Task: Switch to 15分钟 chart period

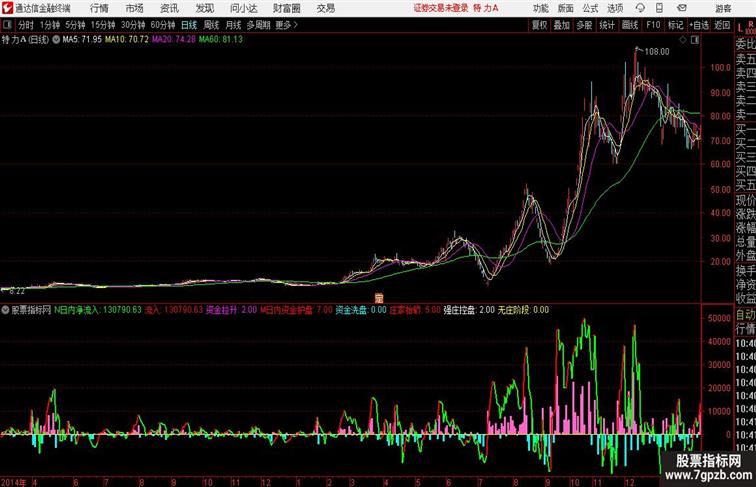Action: 103,25
